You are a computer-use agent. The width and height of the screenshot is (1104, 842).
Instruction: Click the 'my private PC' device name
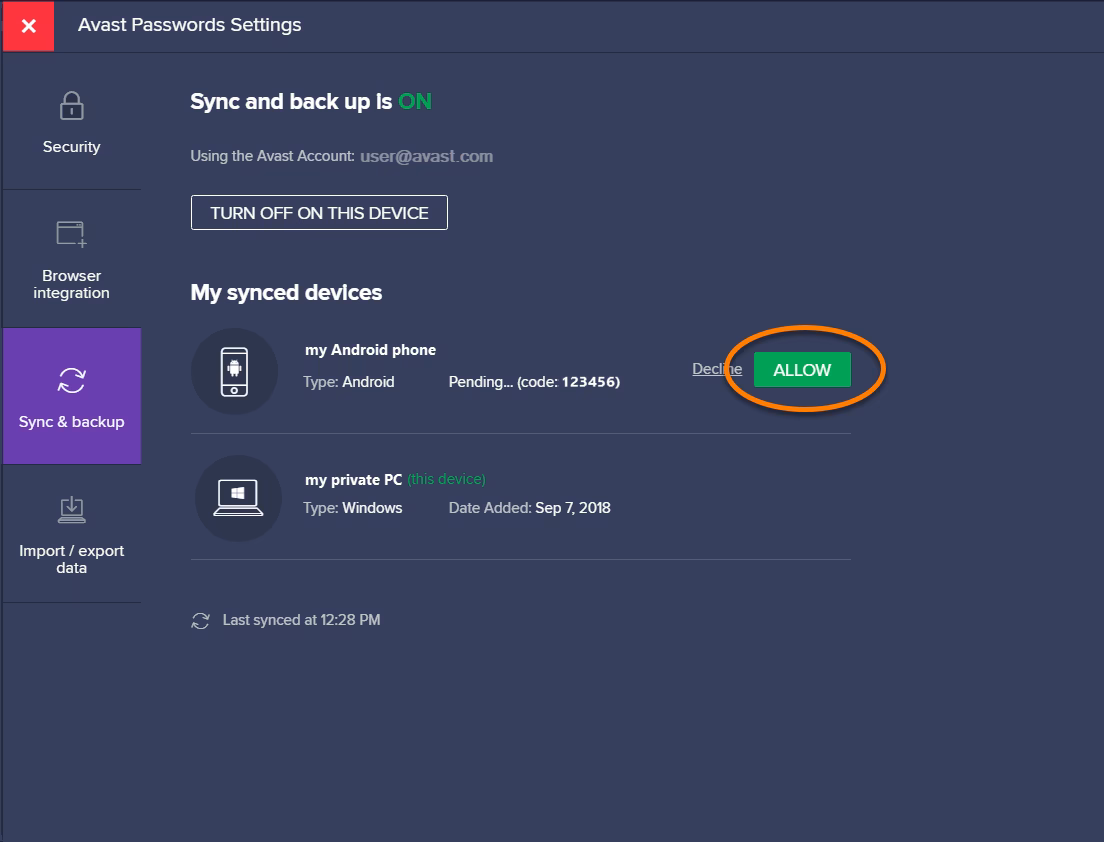click(353, 480)
